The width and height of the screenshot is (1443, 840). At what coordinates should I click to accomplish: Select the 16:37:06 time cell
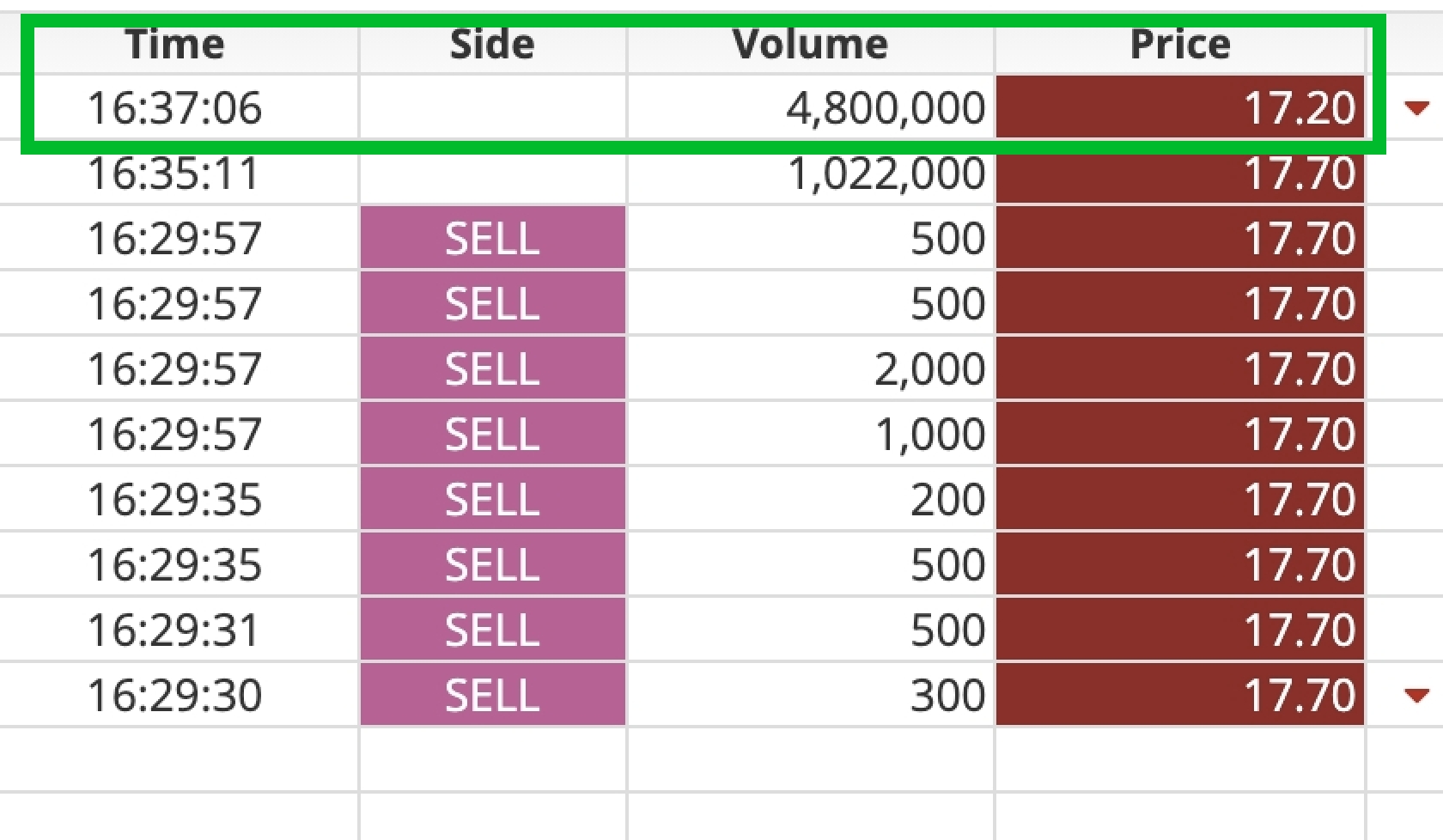coord(175,108)
